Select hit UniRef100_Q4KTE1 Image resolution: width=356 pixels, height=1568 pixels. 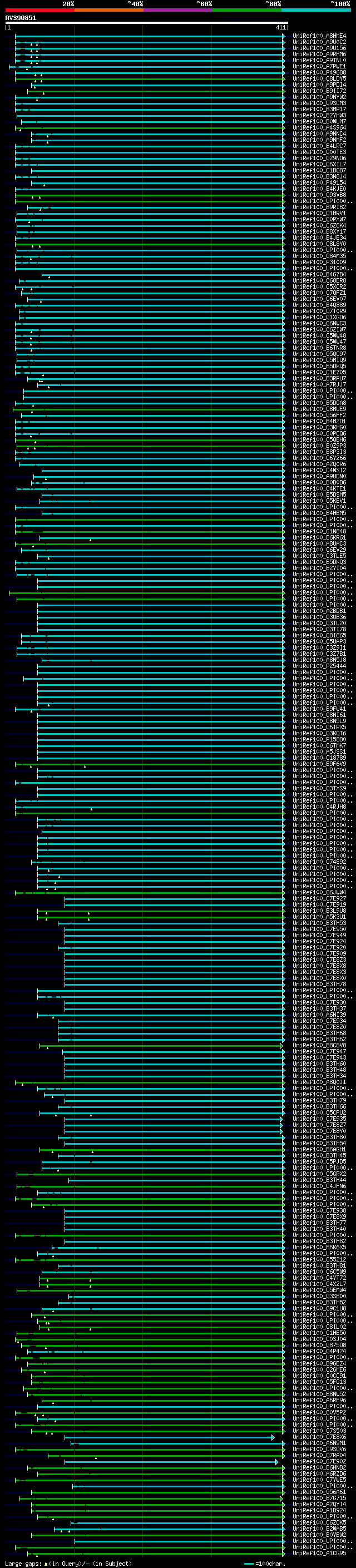[319, 488]
